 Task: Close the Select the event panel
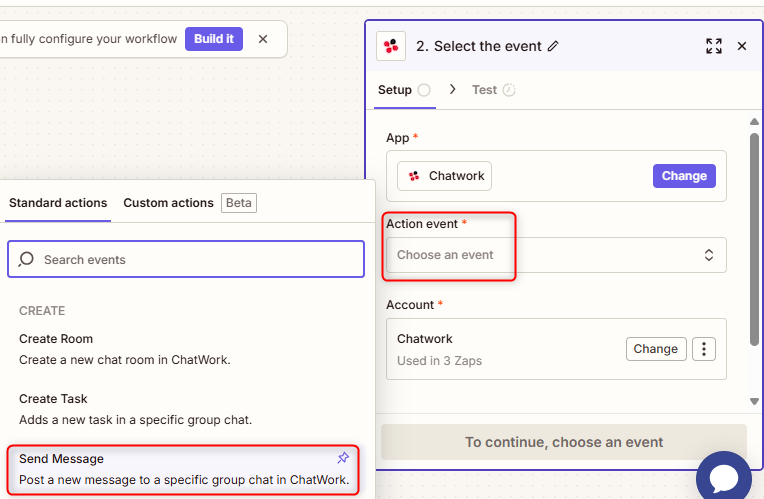(742, 46)
